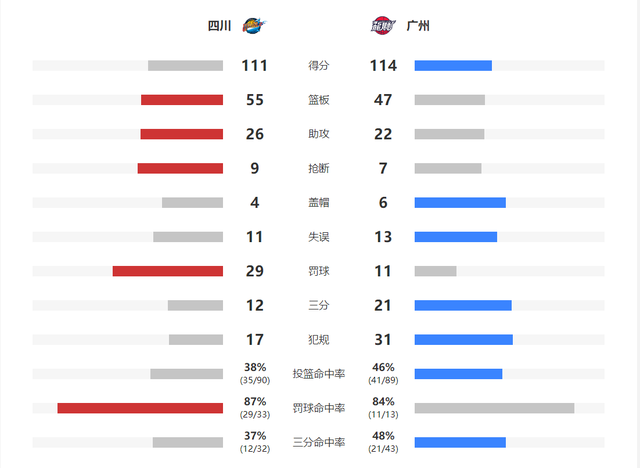Viewport: 640px width, 468px height.
Task: Click Guangzhou's blue 得分 bar
Action: [x=453, y=66]
